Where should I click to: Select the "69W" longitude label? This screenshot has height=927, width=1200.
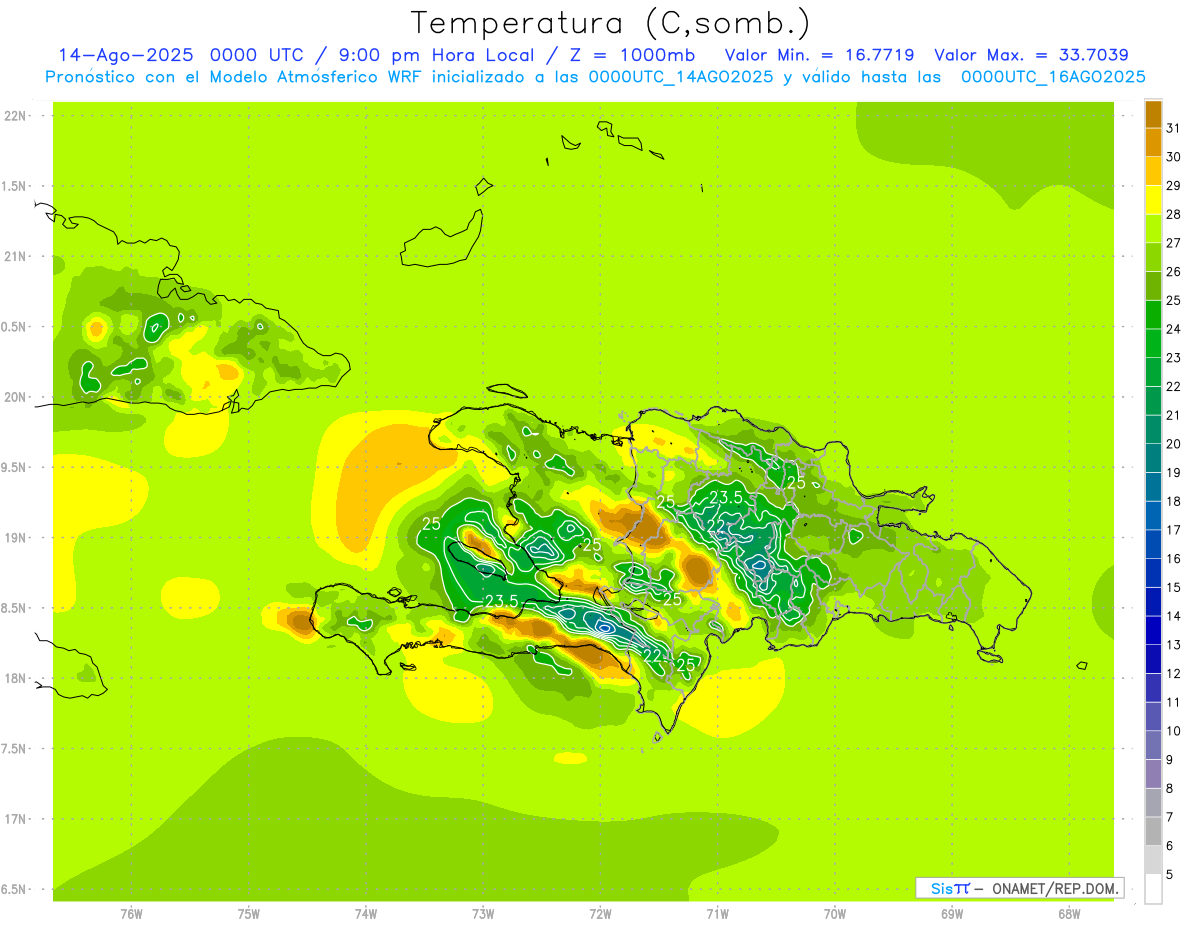click(x=952, y=913)
